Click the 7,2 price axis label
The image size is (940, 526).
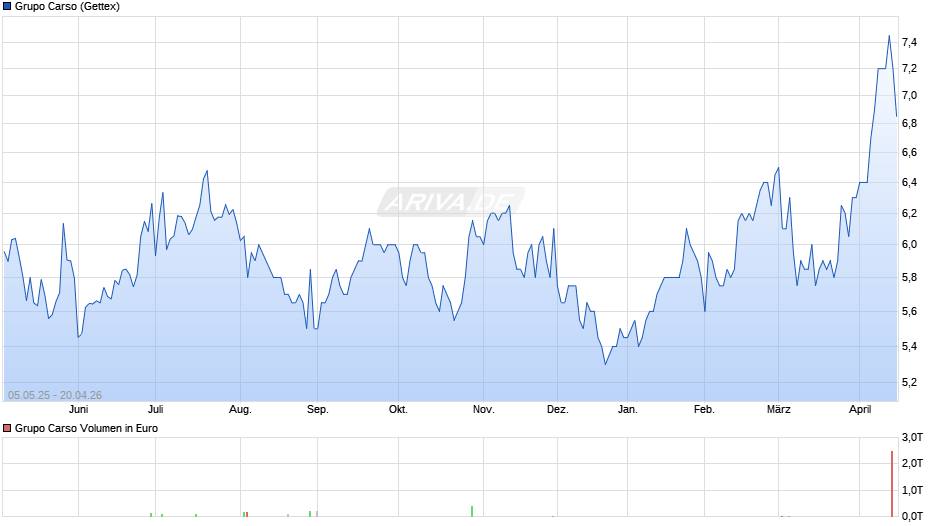(x=909, y=68)
